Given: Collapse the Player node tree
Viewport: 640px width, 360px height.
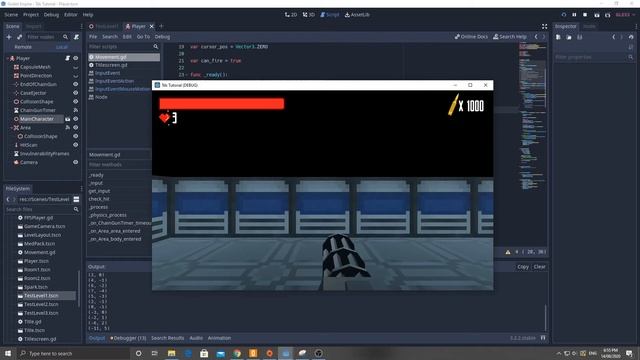Looking at the screenshot, I should (x=7, y=58).
